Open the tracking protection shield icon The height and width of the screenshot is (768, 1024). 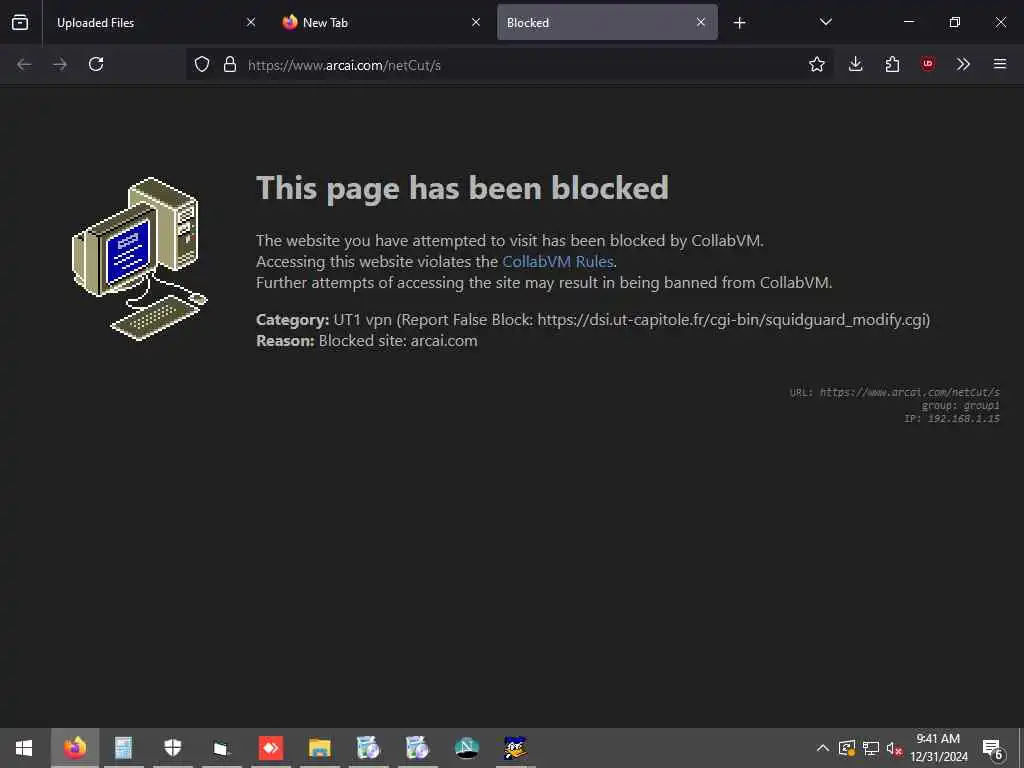click(x=202, y=64)
